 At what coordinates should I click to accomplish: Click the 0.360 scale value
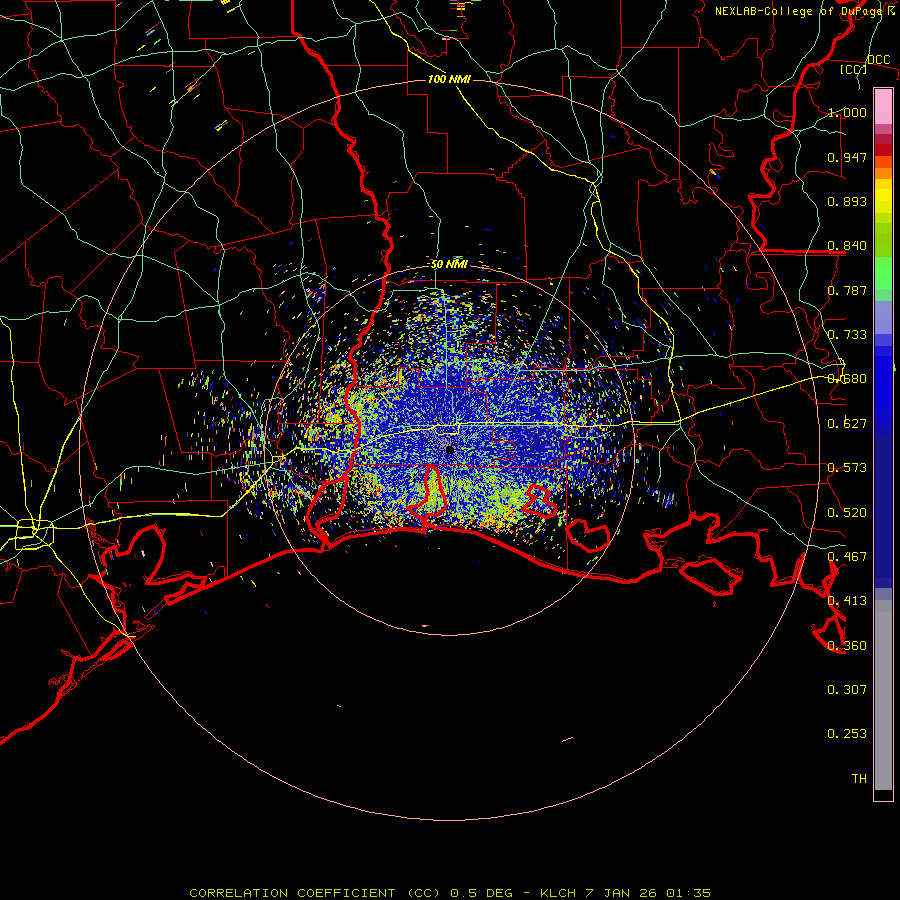click(x=847, y=646)
